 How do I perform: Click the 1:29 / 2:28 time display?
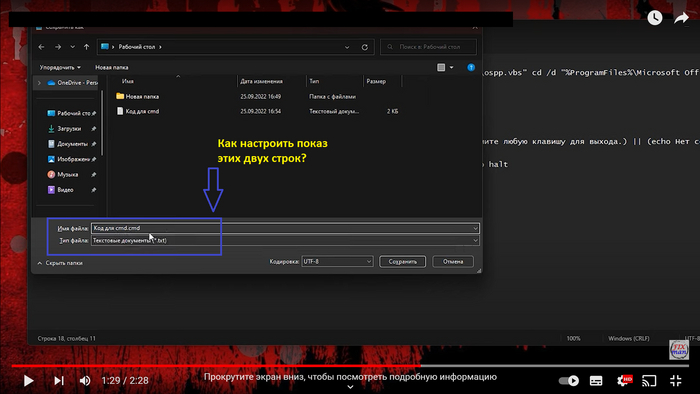125,381
